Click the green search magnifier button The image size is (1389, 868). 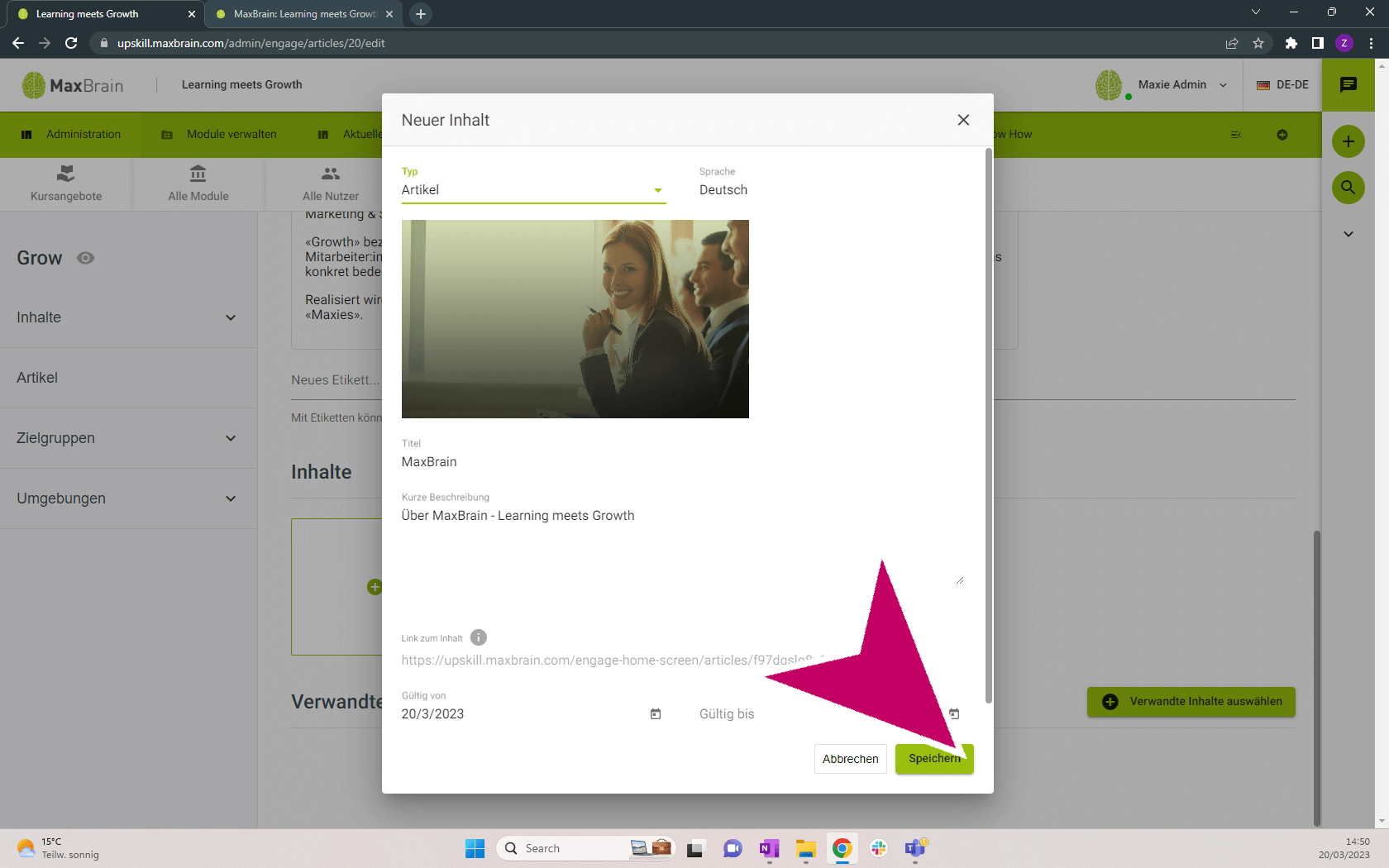click(1348, 188)
